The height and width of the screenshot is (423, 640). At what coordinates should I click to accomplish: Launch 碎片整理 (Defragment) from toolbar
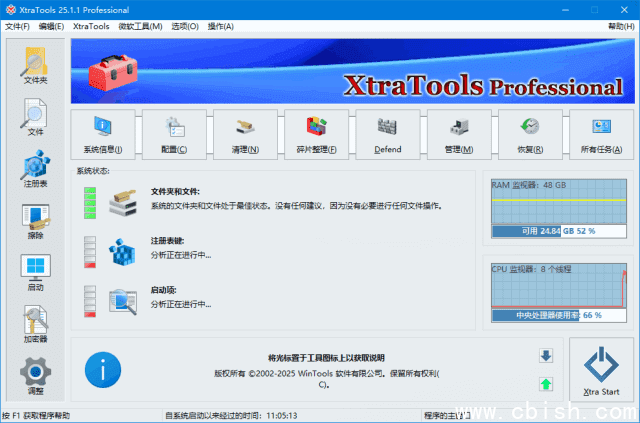pos(317,134)
